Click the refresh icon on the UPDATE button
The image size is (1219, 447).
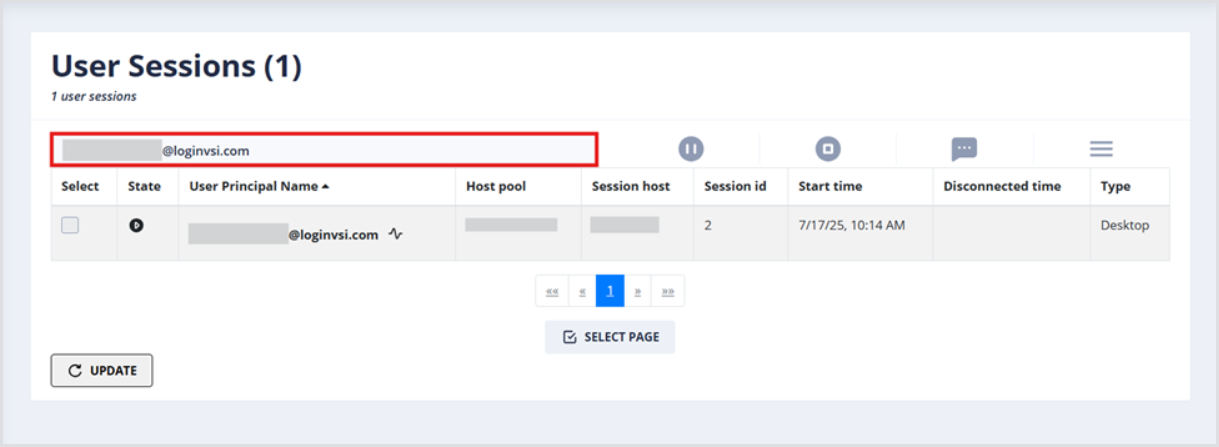coord(75,371)
